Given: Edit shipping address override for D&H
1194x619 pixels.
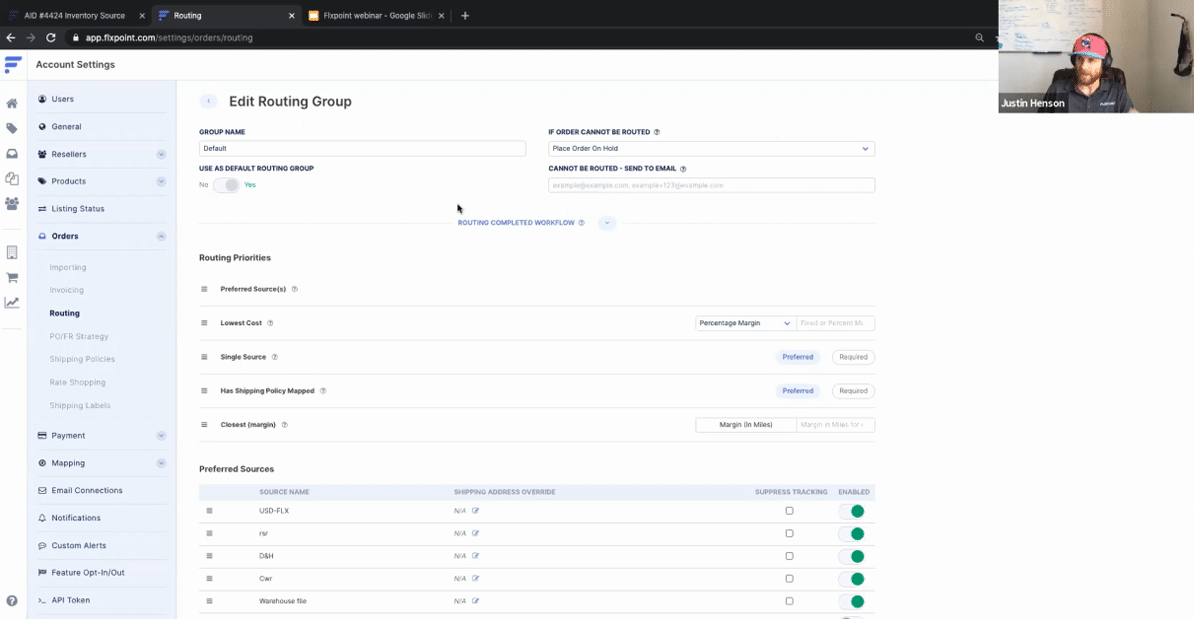Looking at the screenshot, I should (475, 556).
